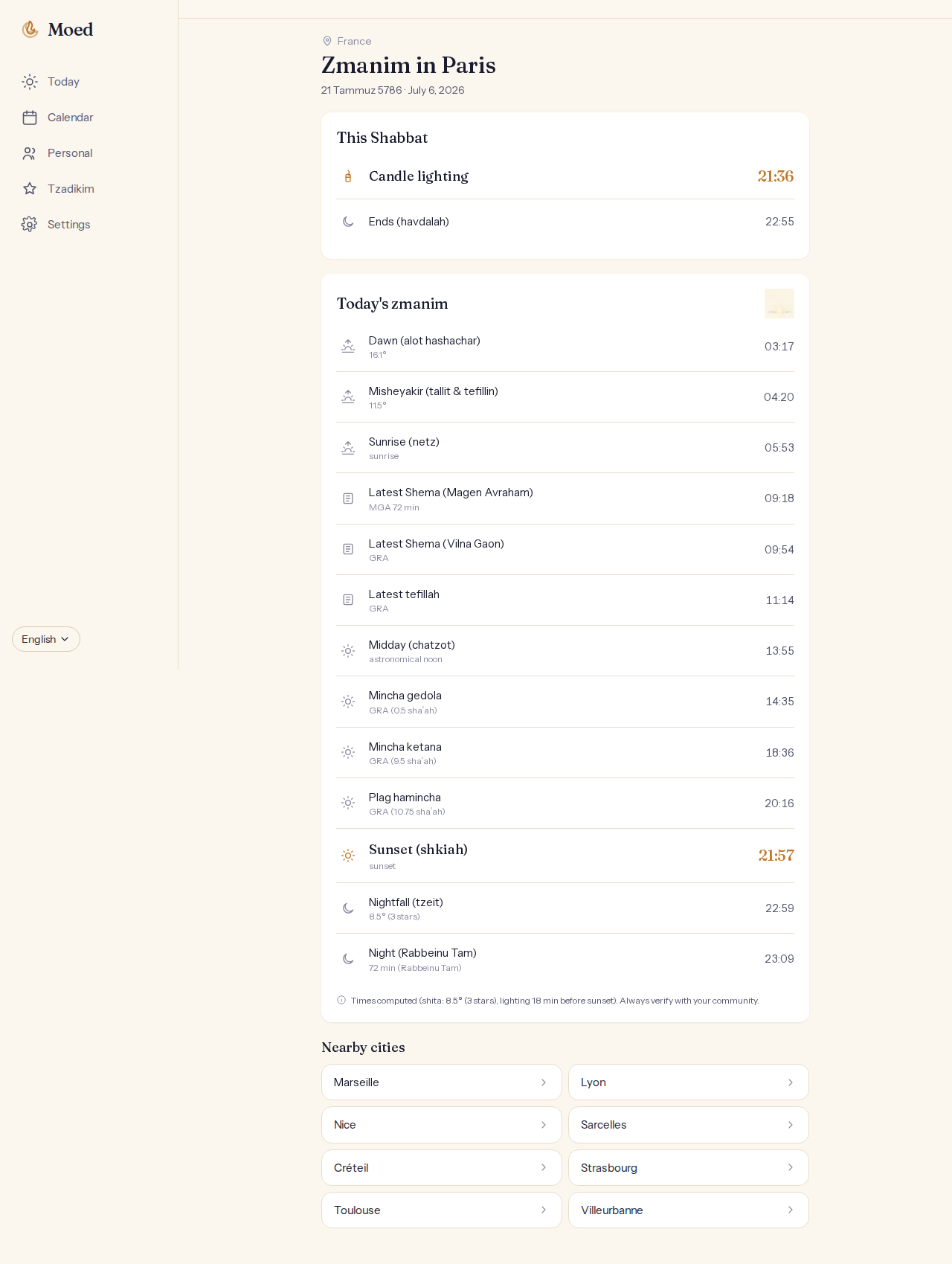The width and height of the screenshot is (952, 1264).
Task: Open zmanim for Lyon
Action: point(689,1082)
